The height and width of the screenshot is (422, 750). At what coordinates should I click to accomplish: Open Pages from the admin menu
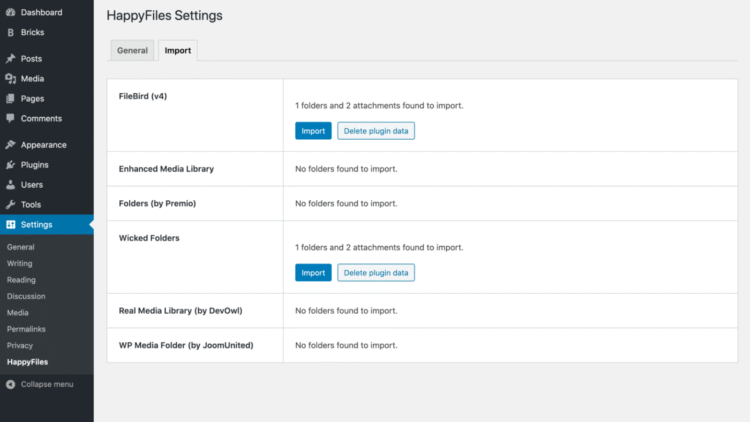click(x=33, y=99)
